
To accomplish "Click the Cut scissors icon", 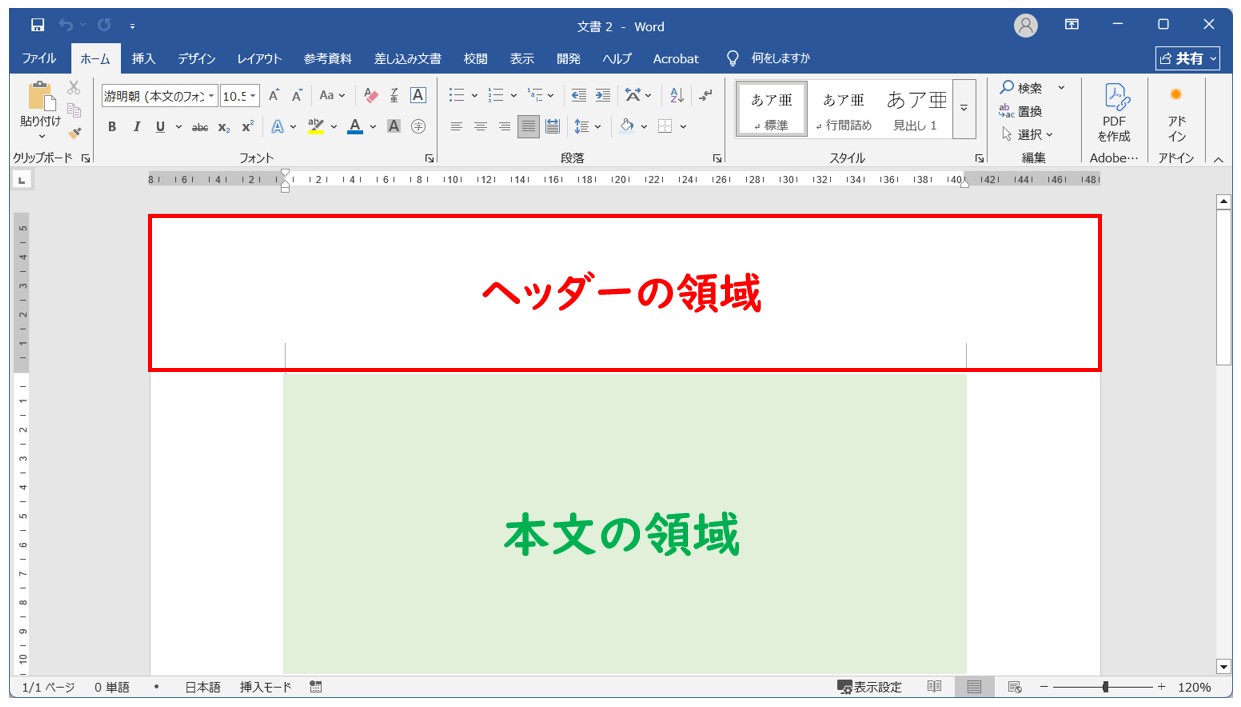I will click(73, 88).
